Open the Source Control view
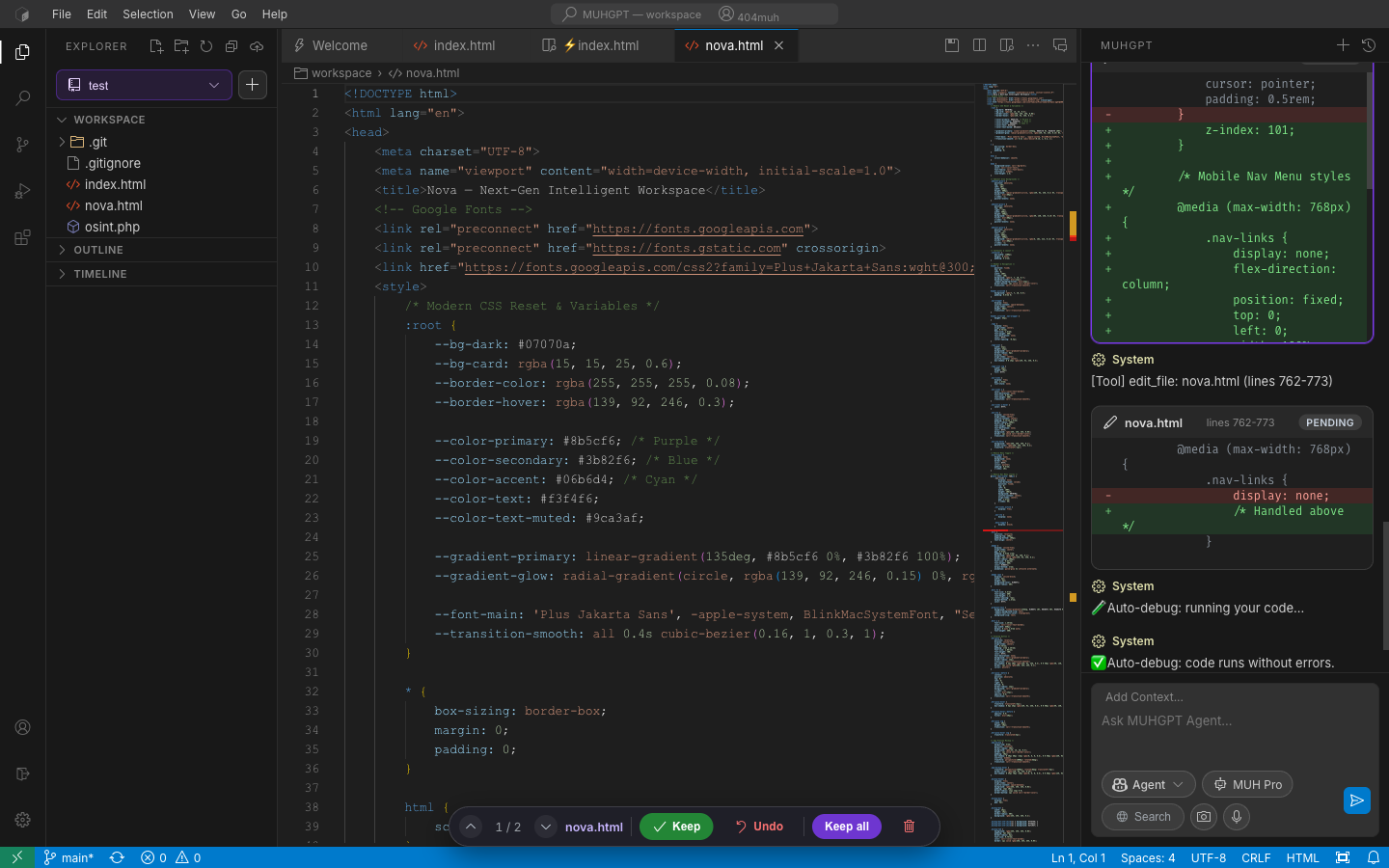The width and height of the screenshot is (1389, 868). (22, 145)
